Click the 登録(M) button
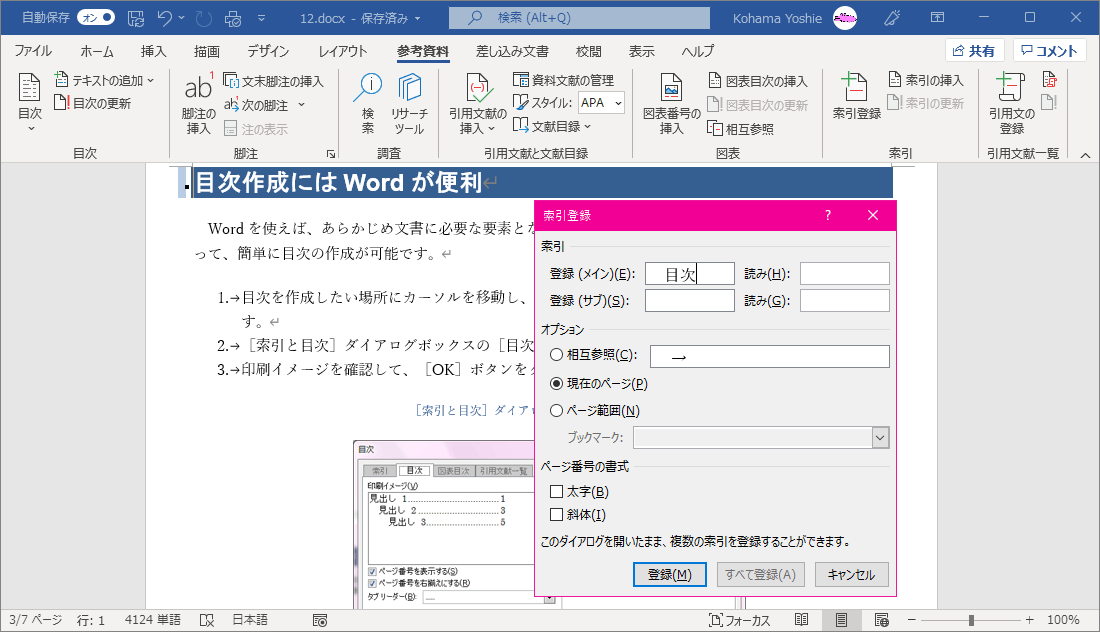Viewport: 1100px width, 632px height. pos(669,574)
